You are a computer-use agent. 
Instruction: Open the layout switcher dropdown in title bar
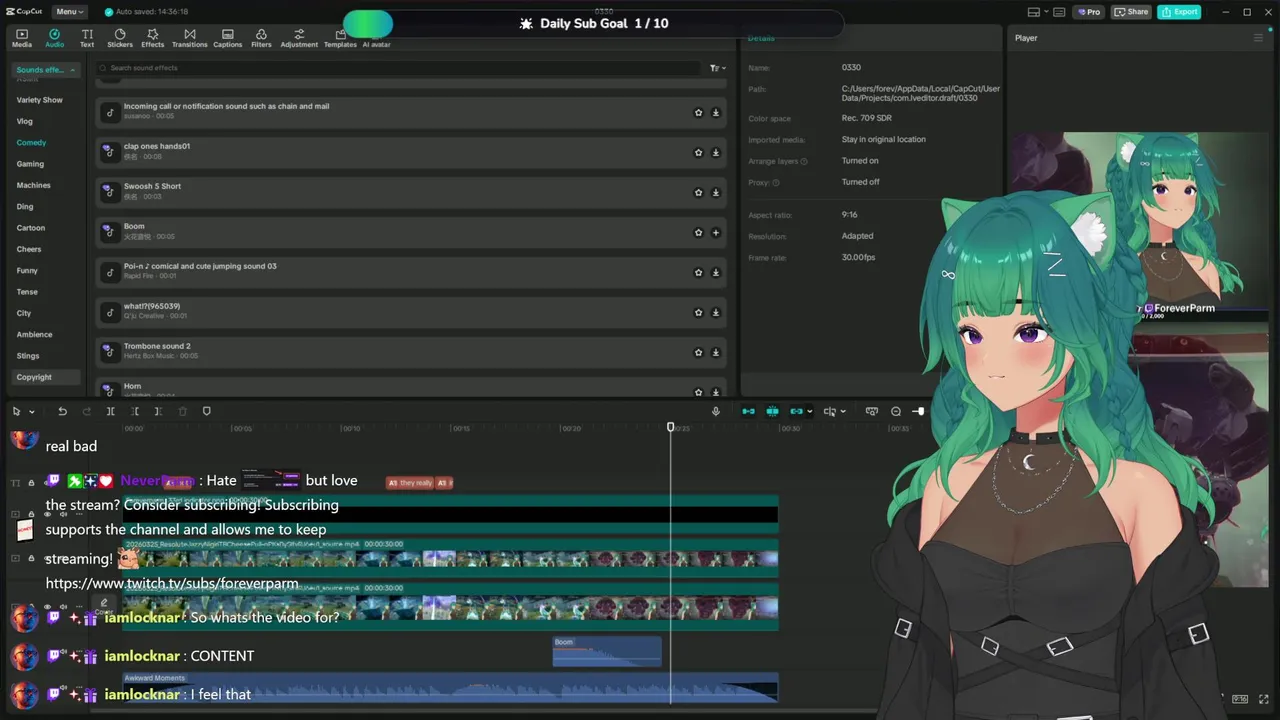click(x=1045, y=12)
